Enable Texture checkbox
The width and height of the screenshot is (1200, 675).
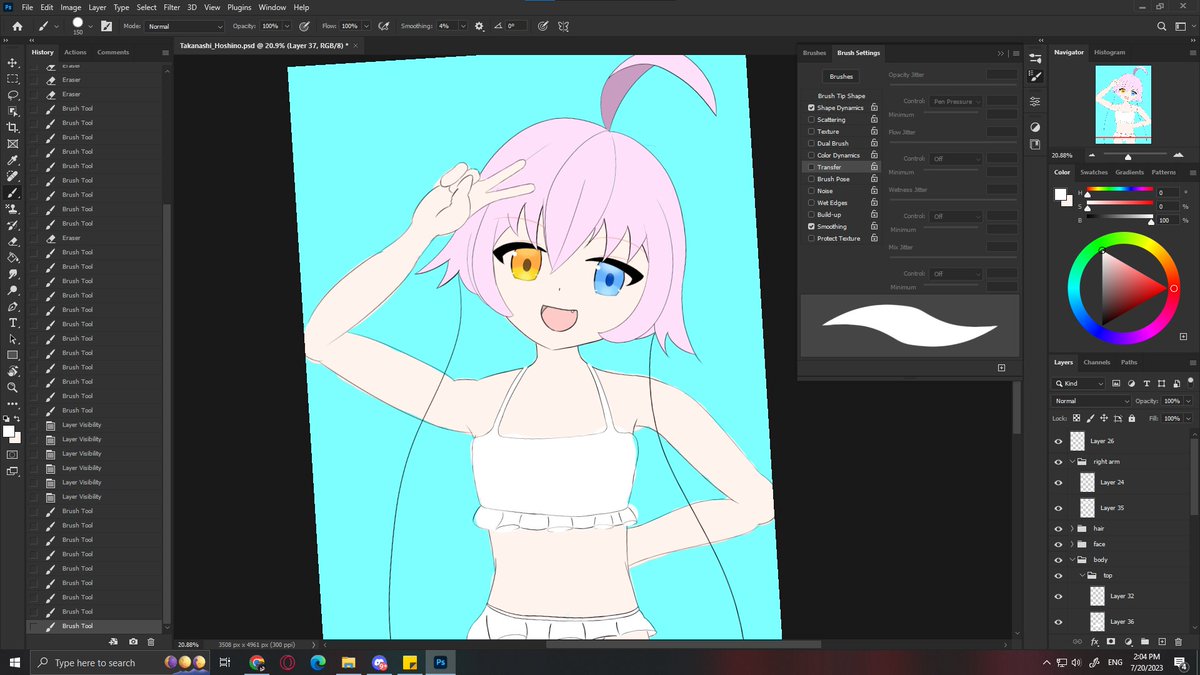pyautogui.click(x=811, y=132)
